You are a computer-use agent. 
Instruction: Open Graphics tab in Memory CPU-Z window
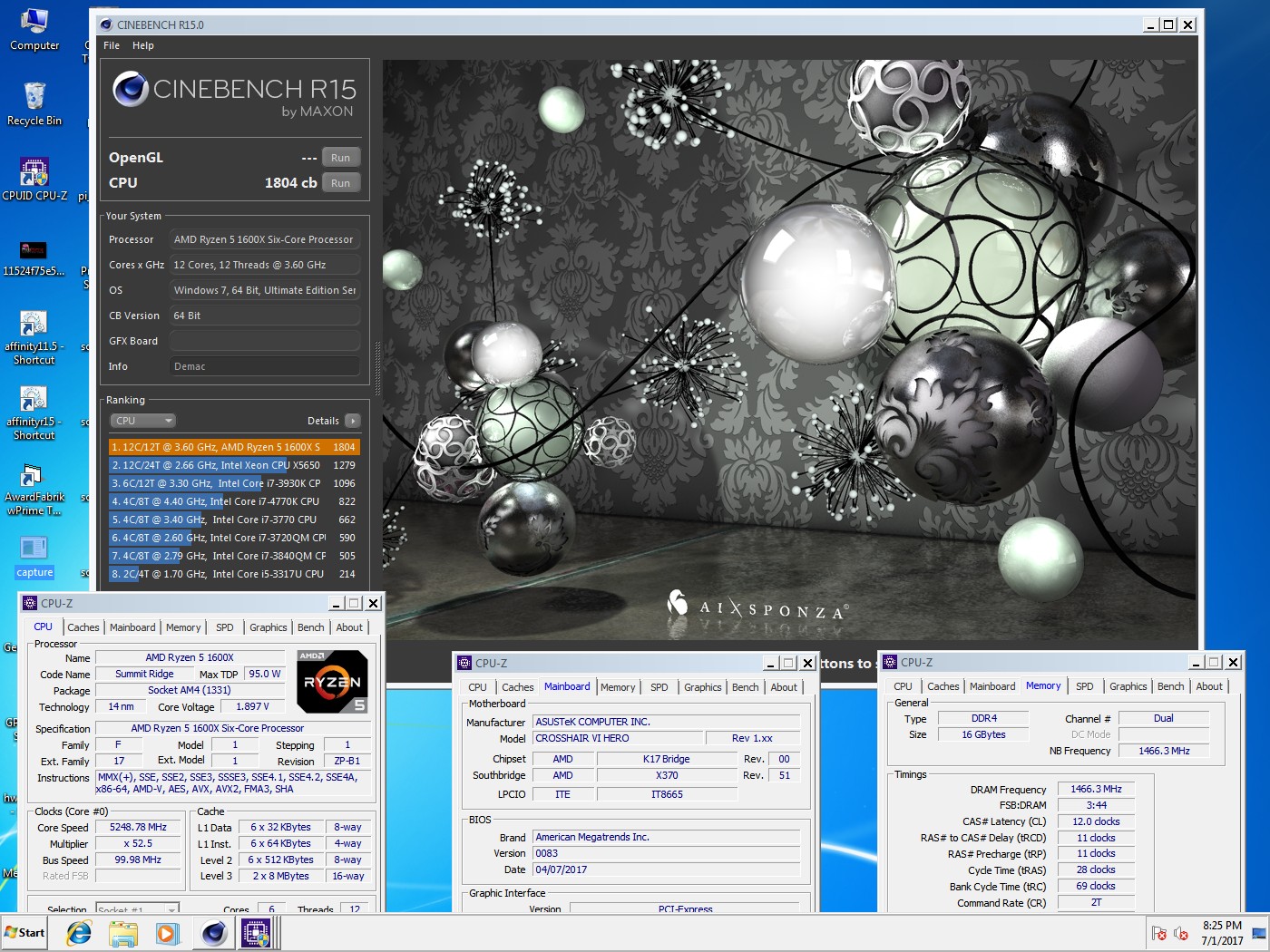click(x=1128, y=686)
